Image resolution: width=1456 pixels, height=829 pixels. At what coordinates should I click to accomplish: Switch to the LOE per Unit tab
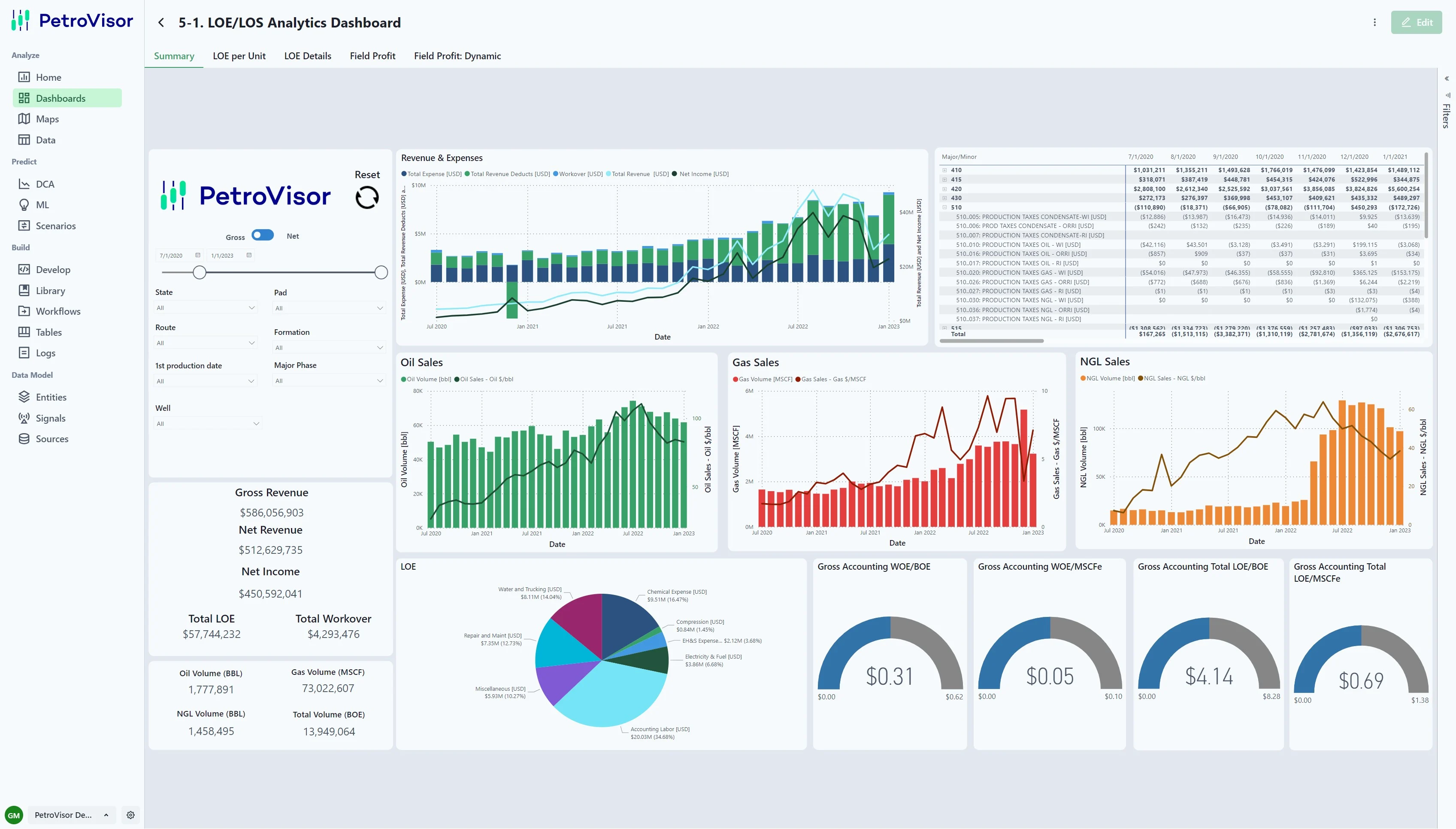(x=239, y=56)
